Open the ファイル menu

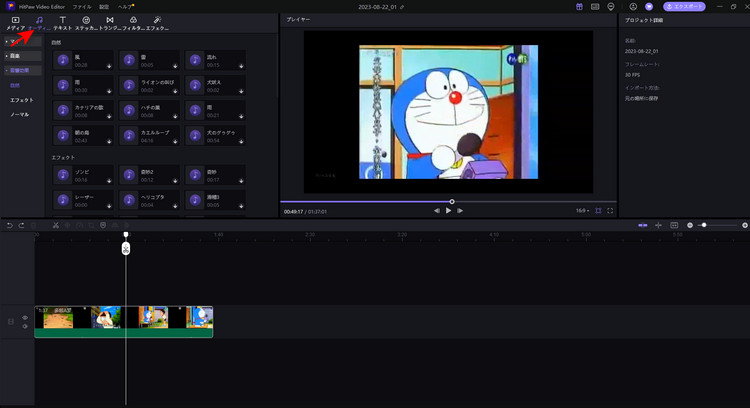[82, 6]
